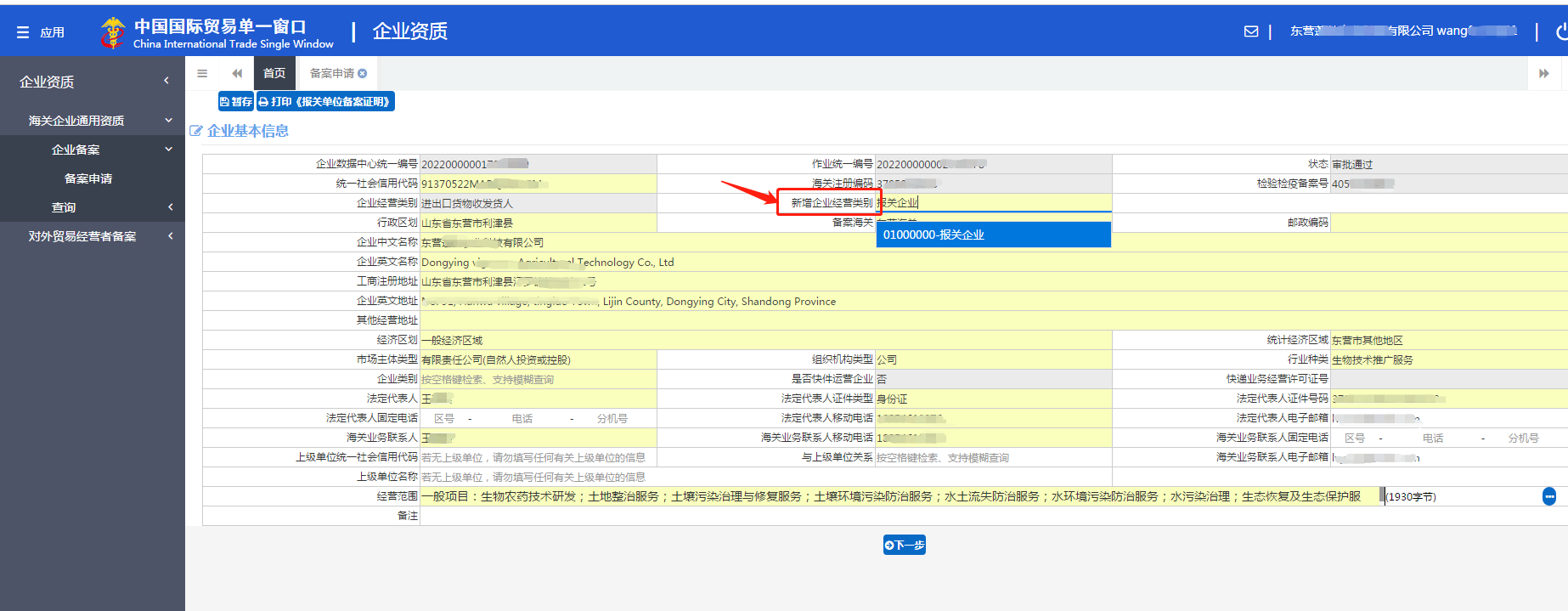Viewport: 1568px width, 611px height.
Task: Click 海关业务联系人固定电话 区号 field
Action: click(x=1355, y=438)
